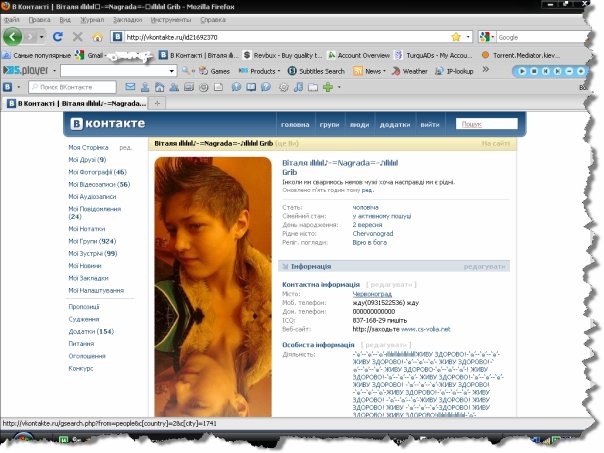Open Subtitles Search toolbar item
The image size is (604, 453).
pos(320,72)
